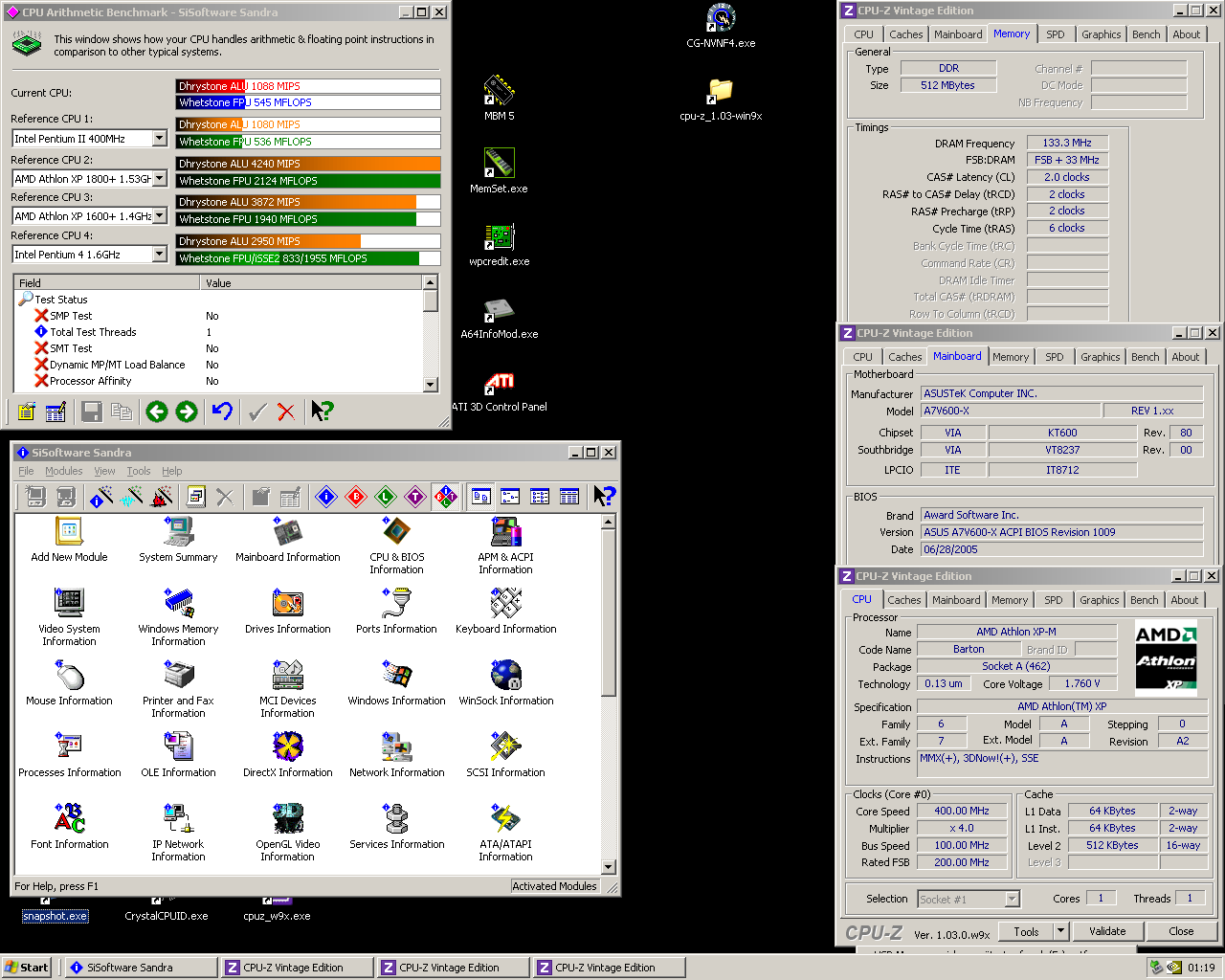
Task: Switch Sandra view to Small Icons
Action: [x=511, y=496]
